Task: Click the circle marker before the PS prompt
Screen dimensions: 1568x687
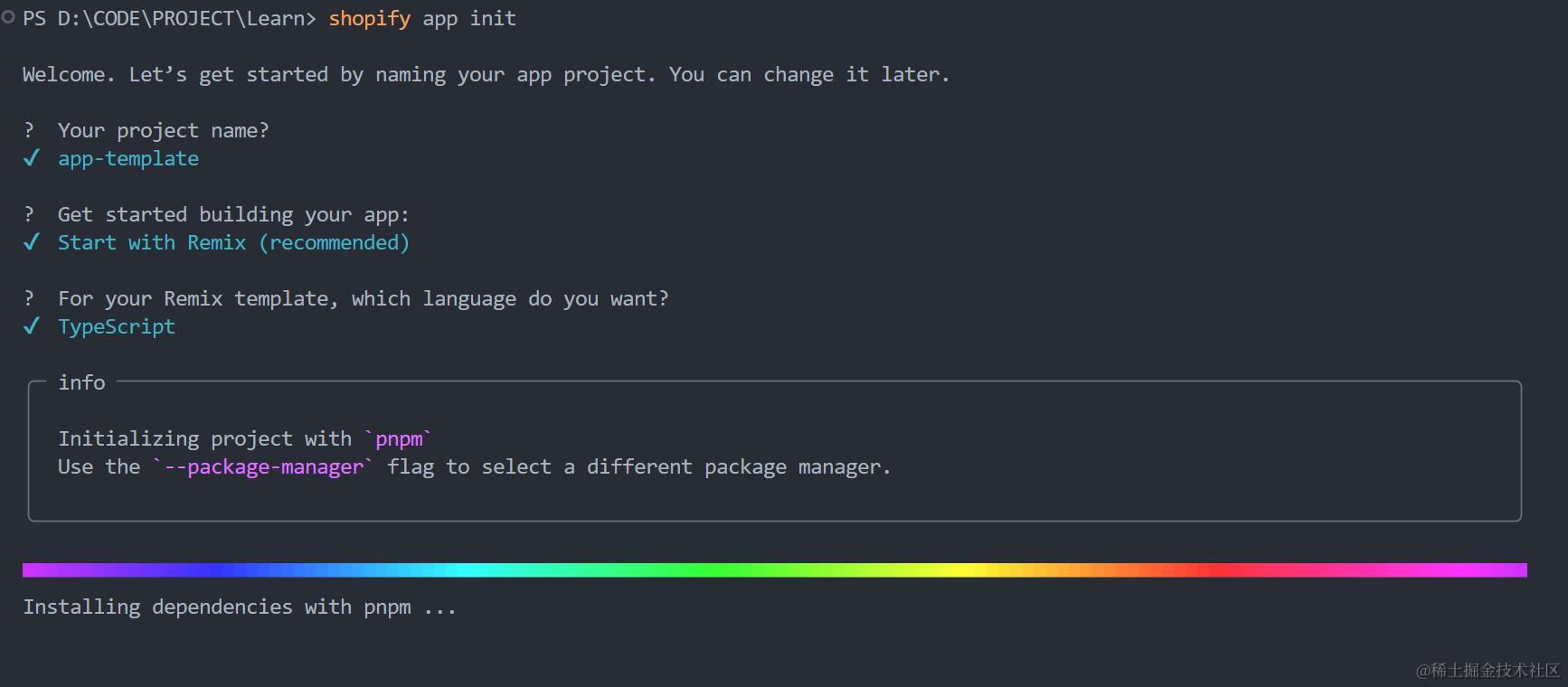Action: pos(8,17)
